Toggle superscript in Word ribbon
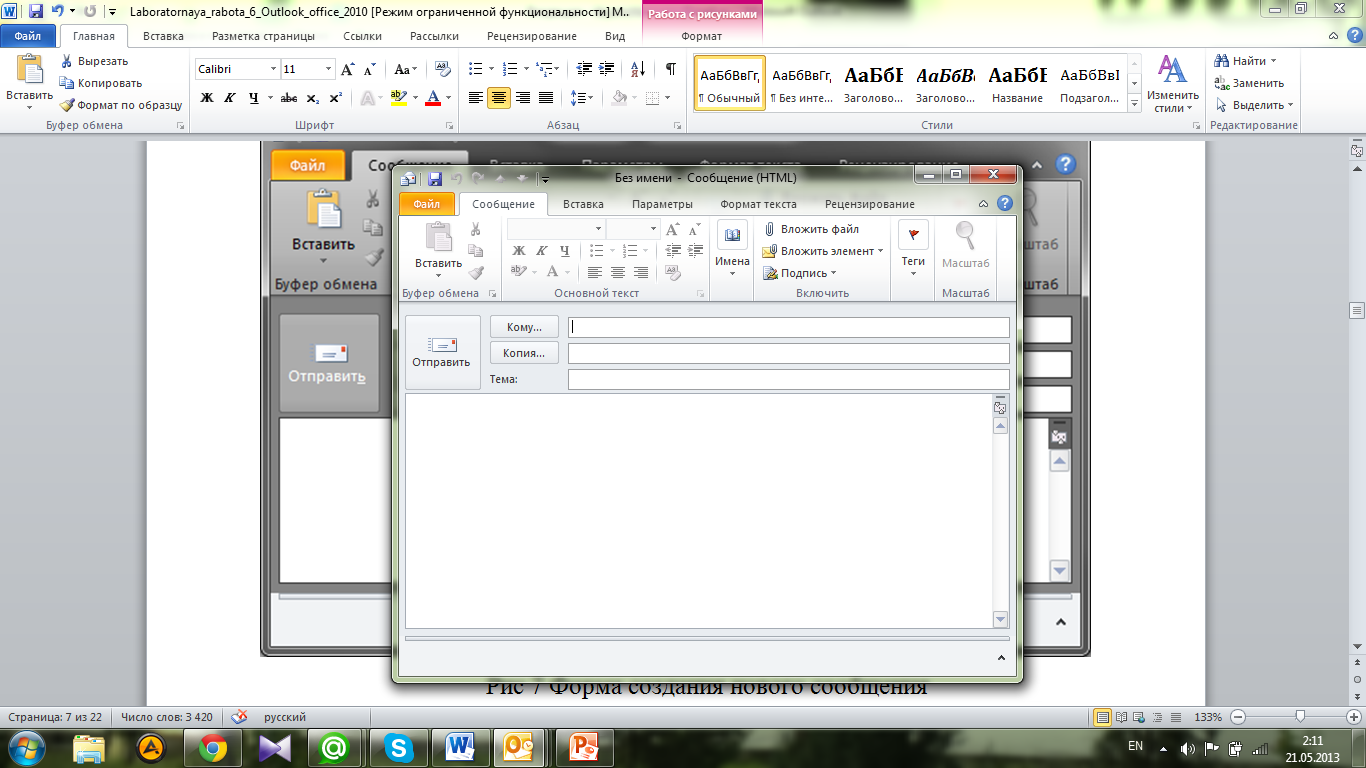The image size is (1366, 768). [x=335, y=98]
